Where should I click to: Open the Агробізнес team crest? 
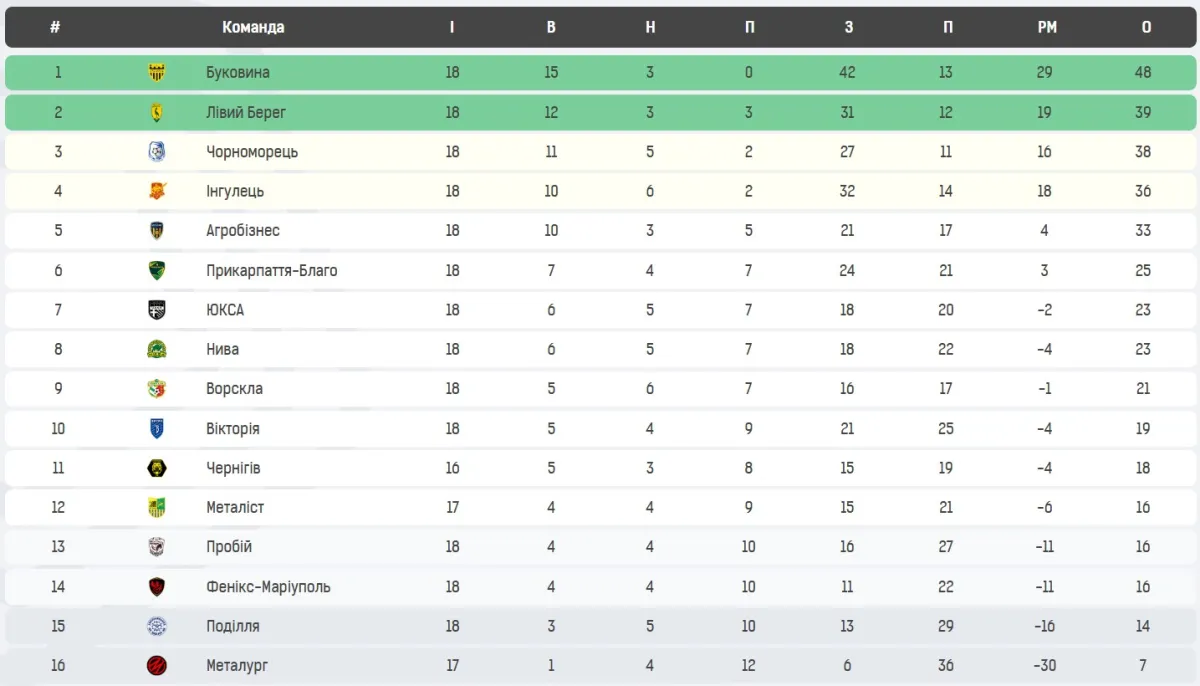(x=157, y=231)
